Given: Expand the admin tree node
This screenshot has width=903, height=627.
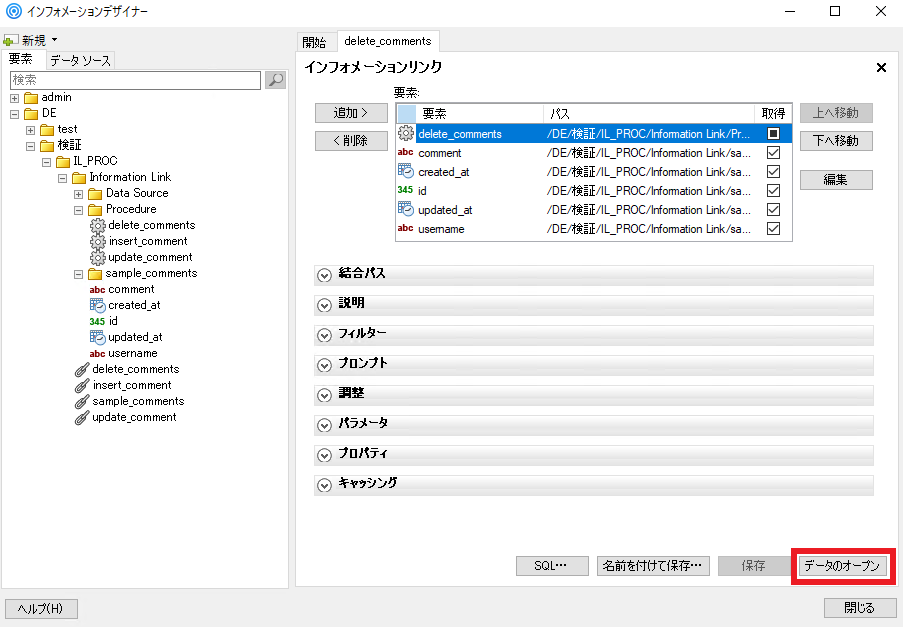Looking at the screenshot, I should pyautogui.click(x=14, y=98).
